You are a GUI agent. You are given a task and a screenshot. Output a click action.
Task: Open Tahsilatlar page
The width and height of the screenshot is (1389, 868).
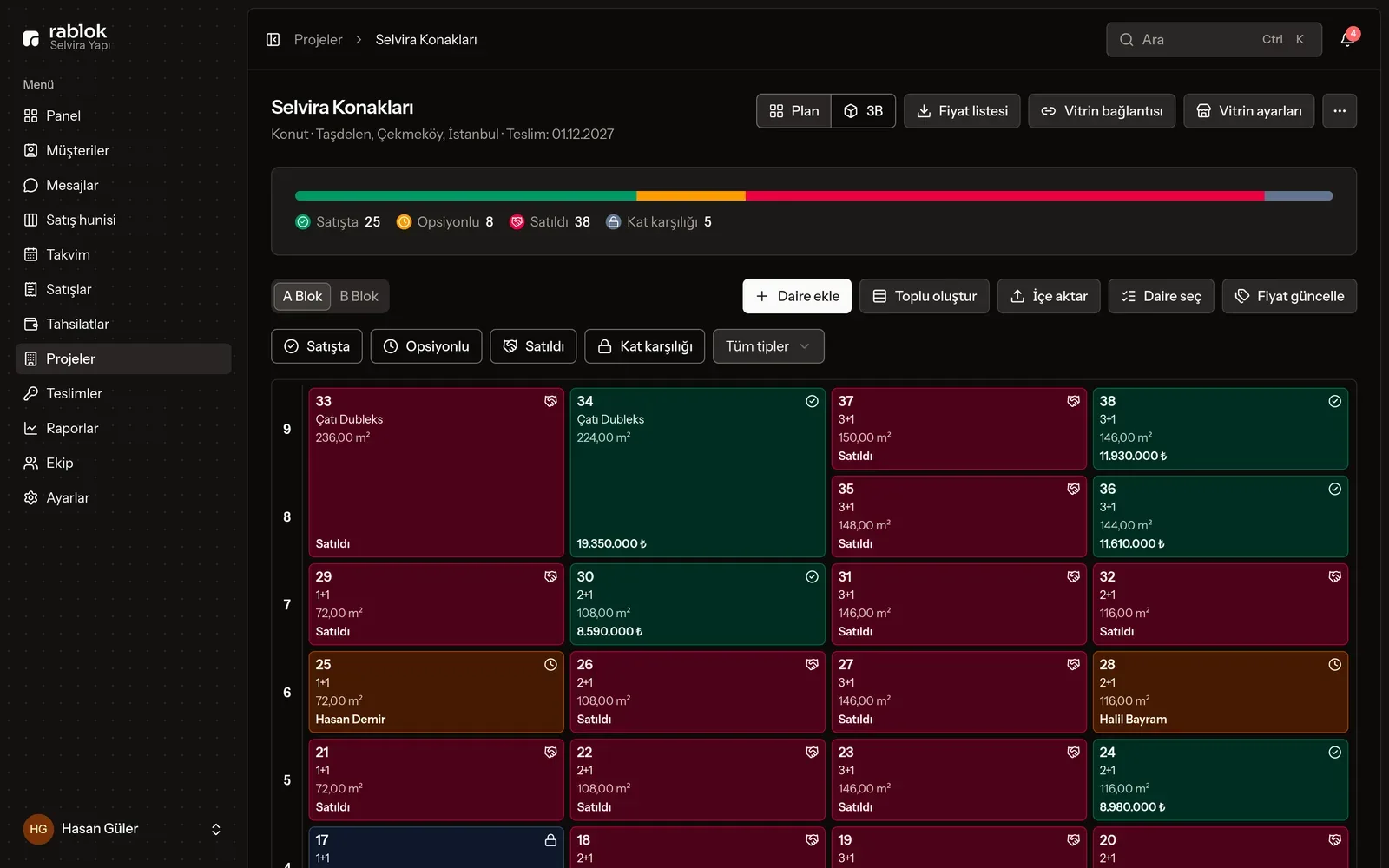pyautogui.click(x=123, y=324)
